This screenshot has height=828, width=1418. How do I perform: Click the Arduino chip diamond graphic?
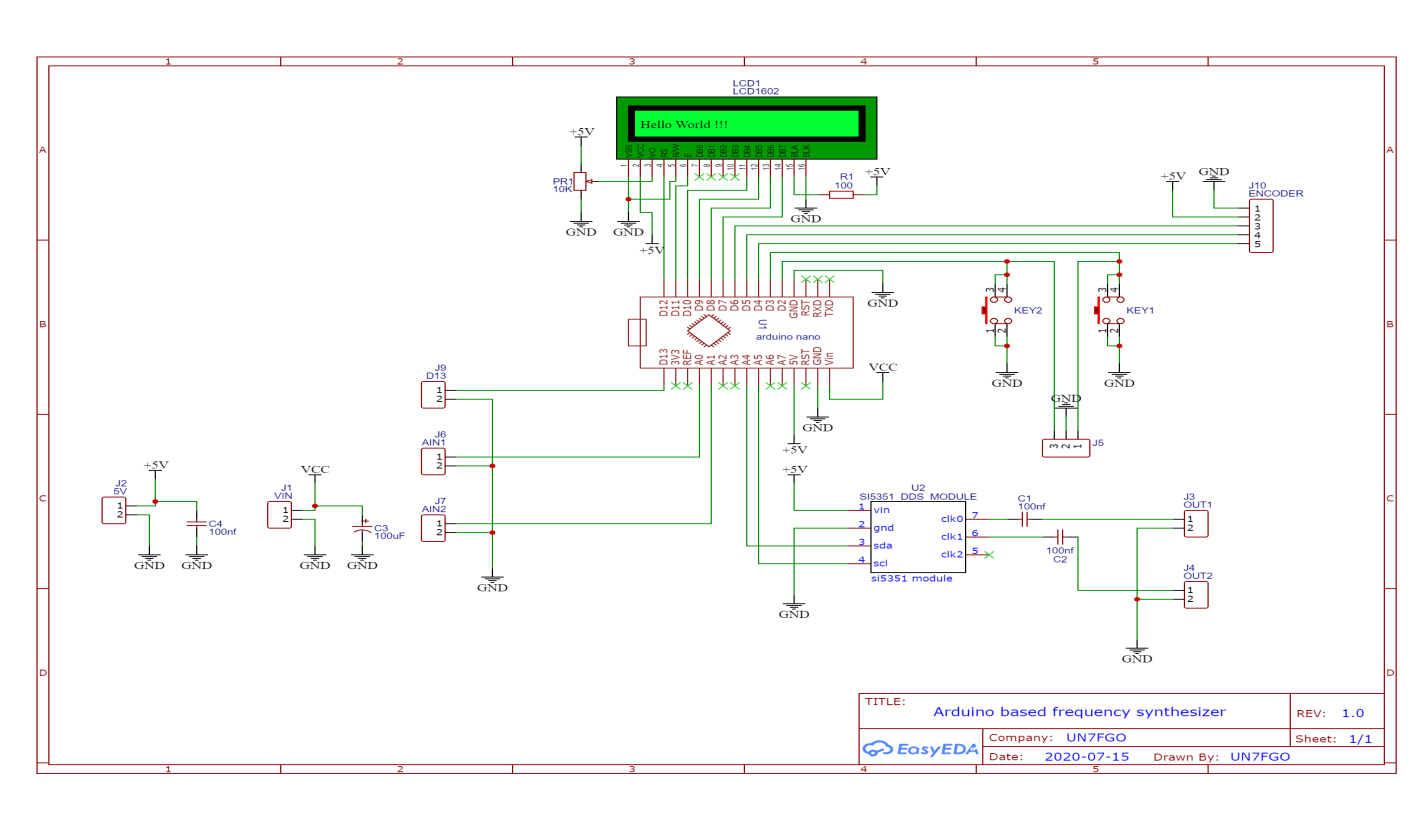tap(709, 331)
